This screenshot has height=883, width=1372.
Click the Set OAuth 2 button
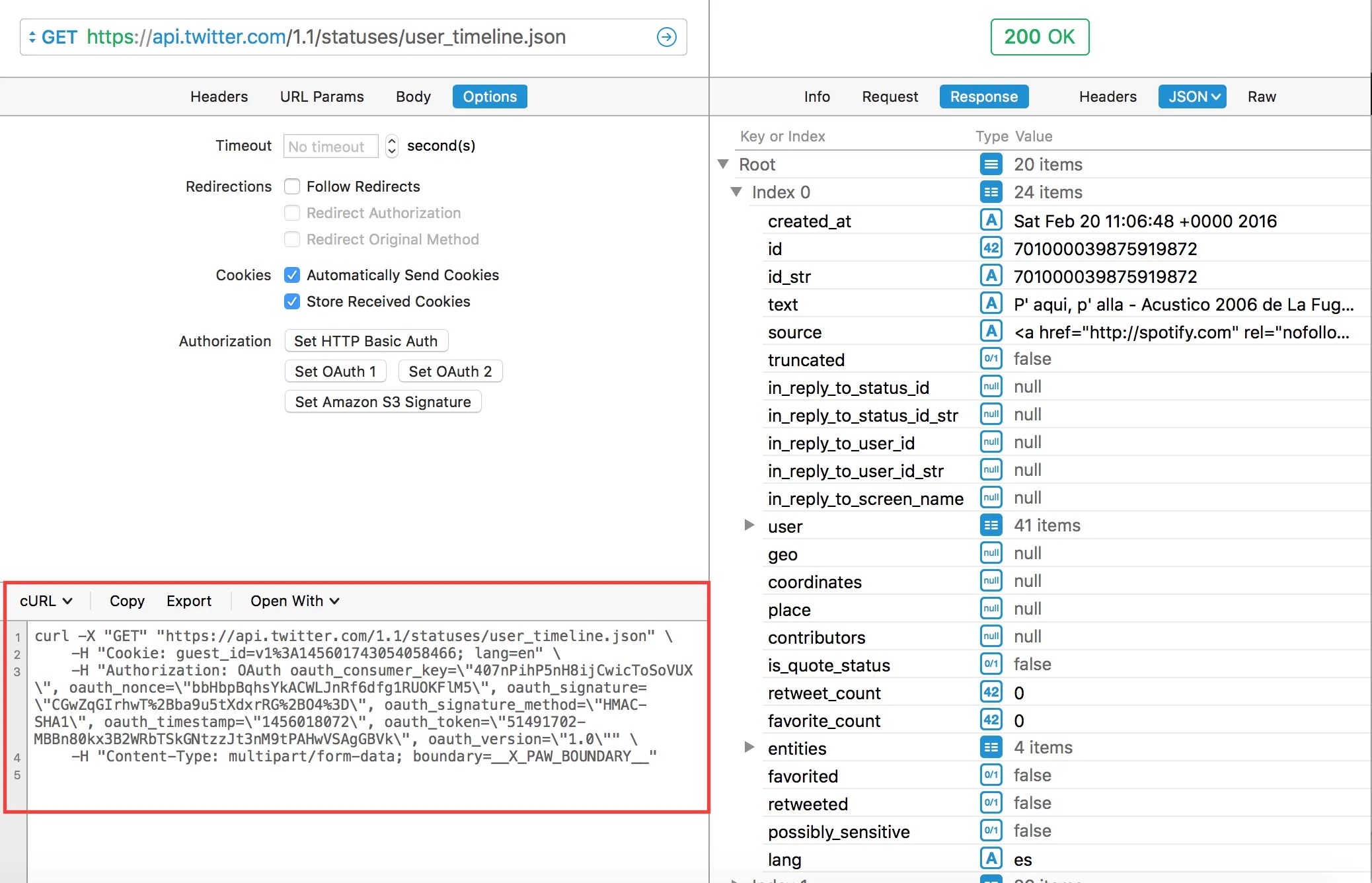450,371
